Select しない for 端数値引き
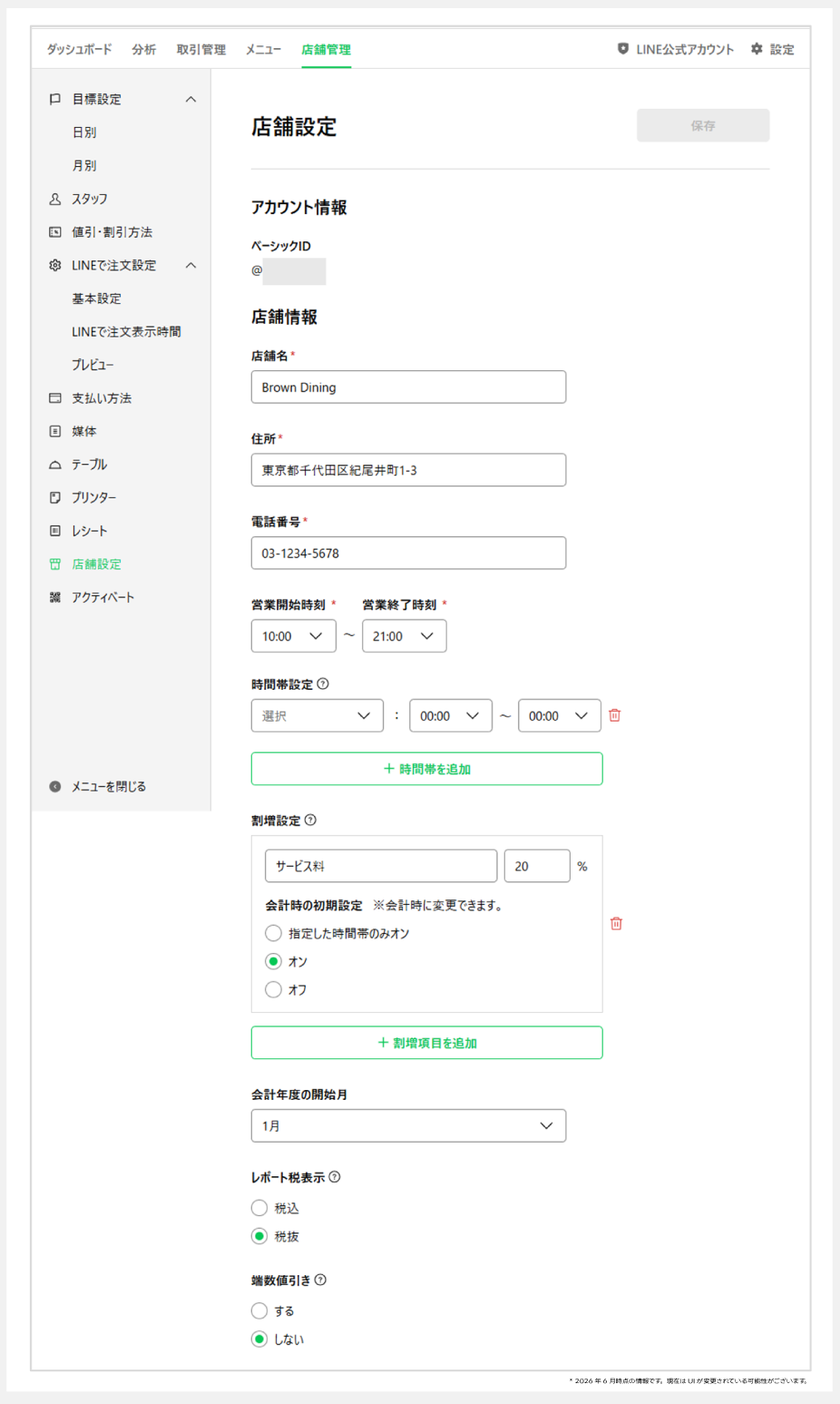Image resolution: width=840 pixels, height=1404 pixels. click(259, 1339)
